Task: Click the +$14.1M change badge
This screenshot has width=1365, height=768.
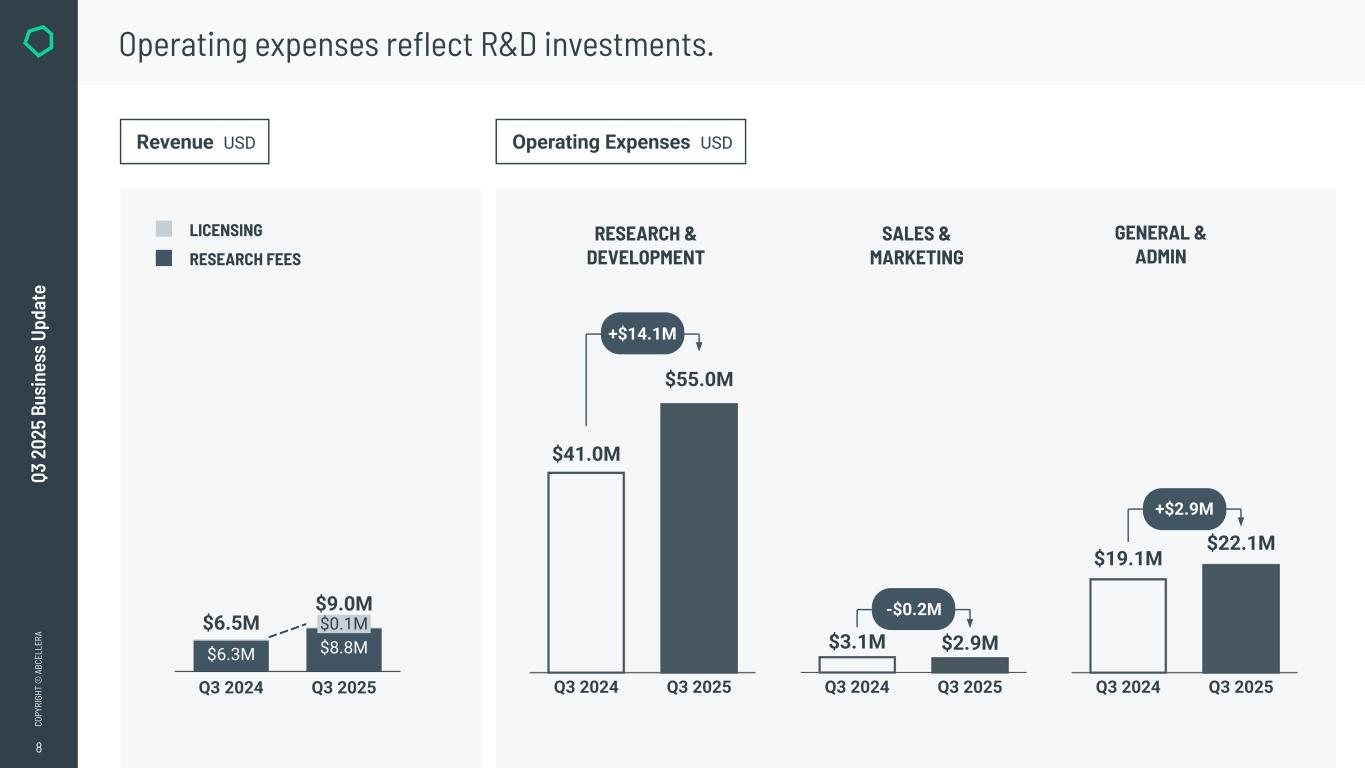Action: tap(642, 334)
